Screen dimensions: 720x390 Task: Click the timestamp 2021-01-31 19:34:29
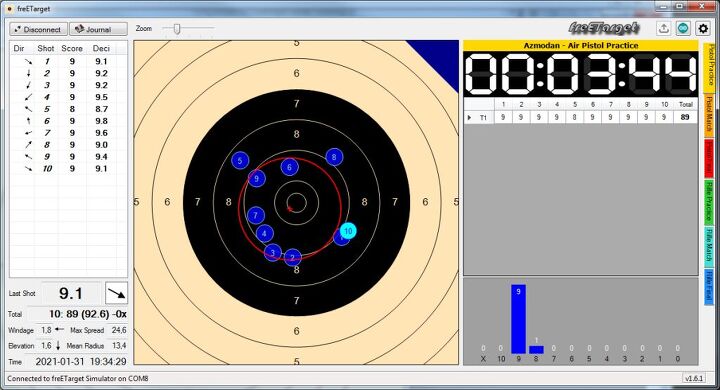click(x=81, y=362)
